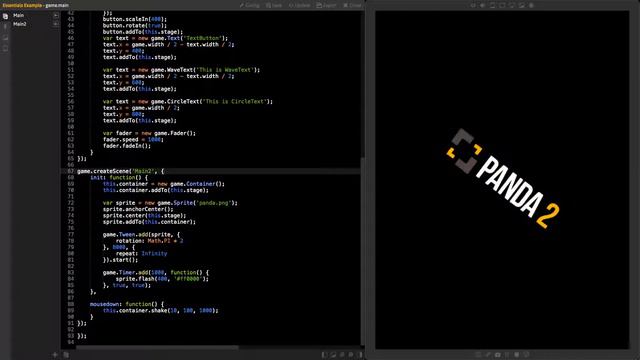Open the scenes/files icon in left strip
The width and height of the screenshot is (640, 360).
click(x=5, y=16)
